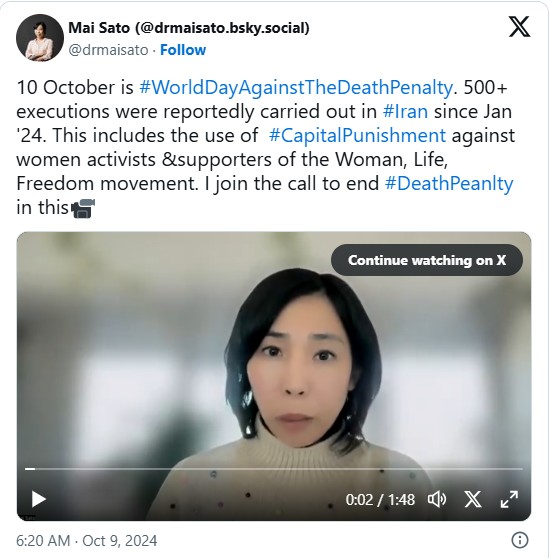
Task: Open the tweet info circle icon
Action: [520, 540]
